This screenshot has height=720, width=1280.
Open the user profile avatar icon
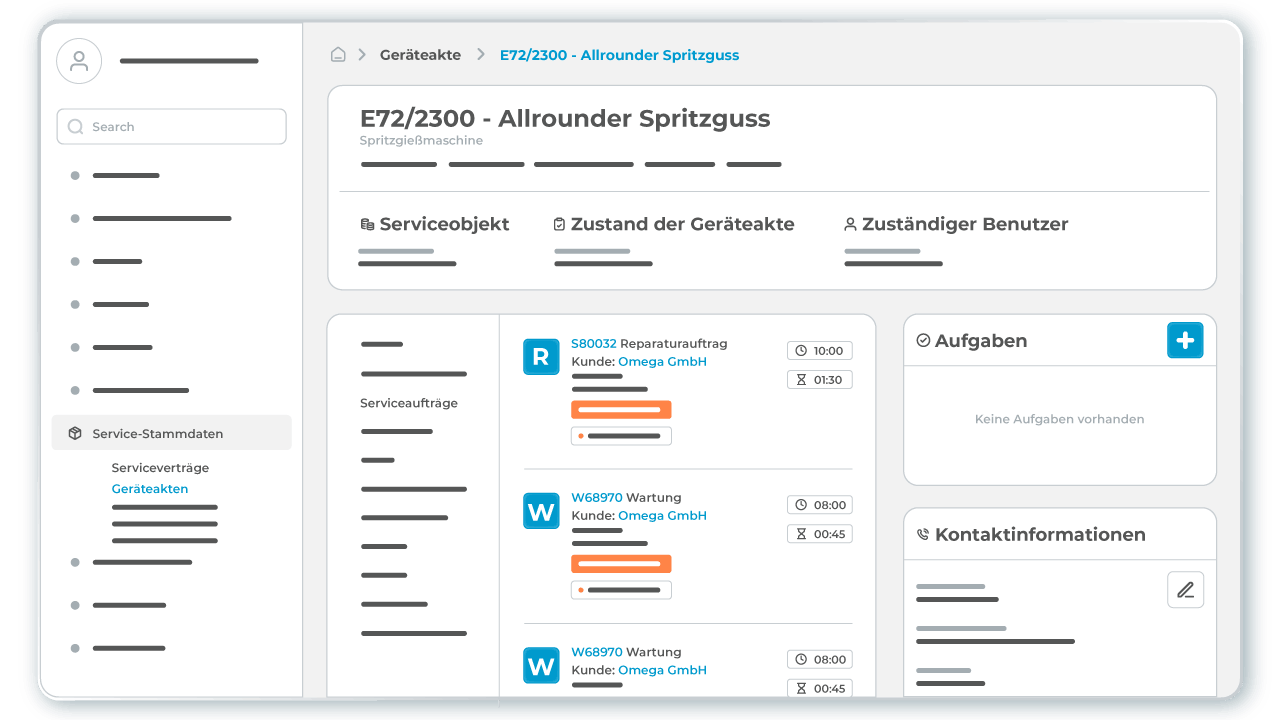click(x=78, y=60)
